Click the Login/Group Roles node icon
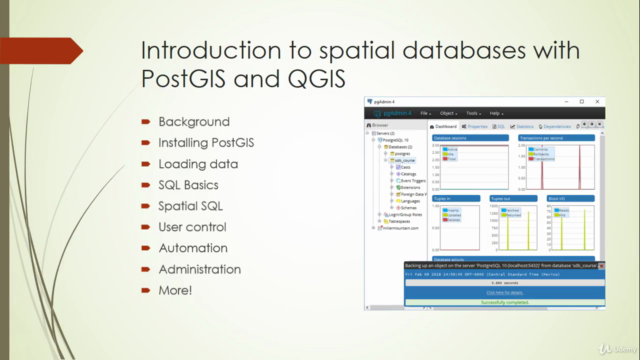 386,215
